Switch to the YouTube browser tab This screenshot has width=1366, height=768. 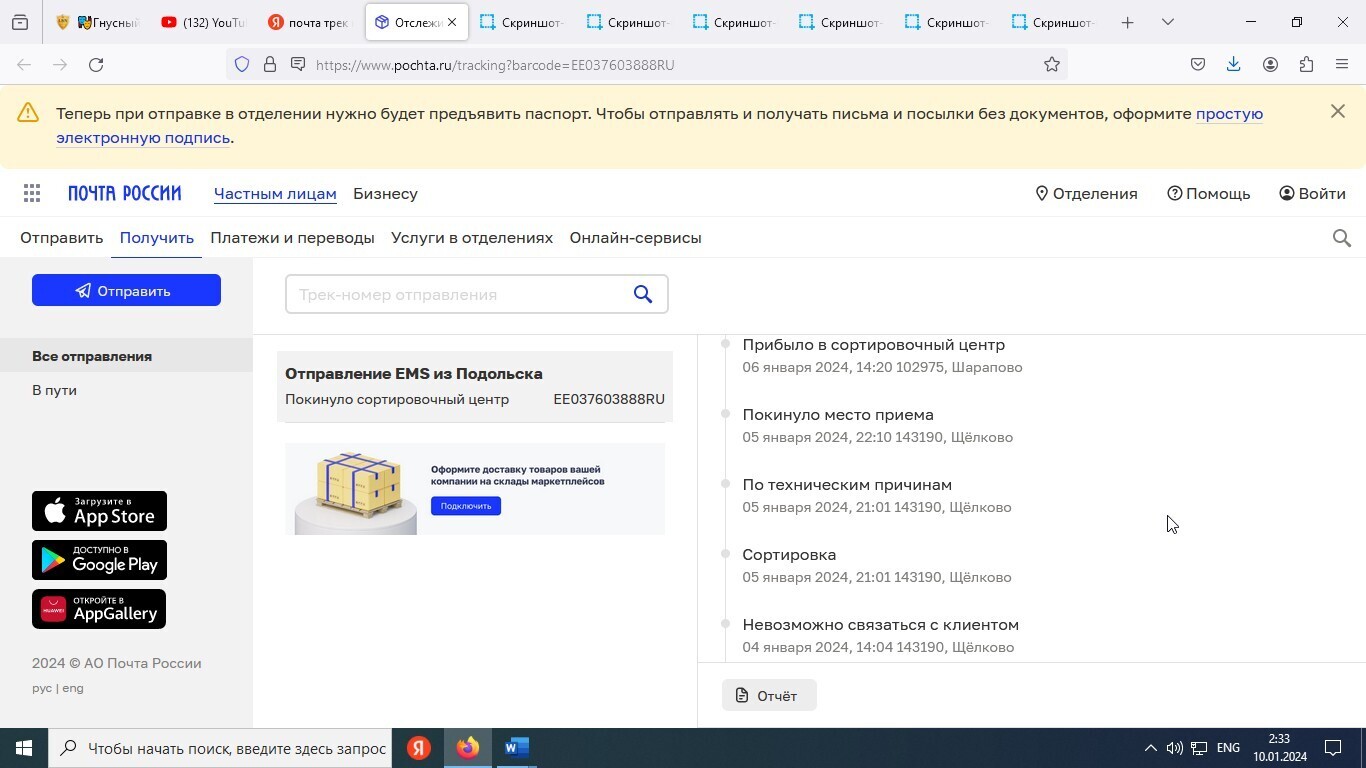coord(203,22)
